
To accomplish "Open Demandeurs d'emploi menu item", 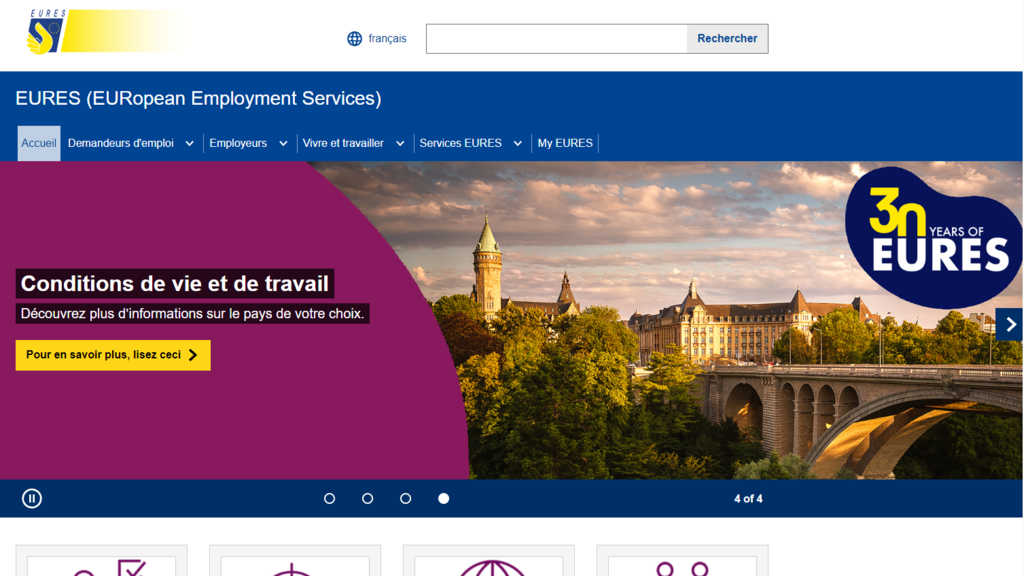I will pyautogui.click(x=121, y=143).
